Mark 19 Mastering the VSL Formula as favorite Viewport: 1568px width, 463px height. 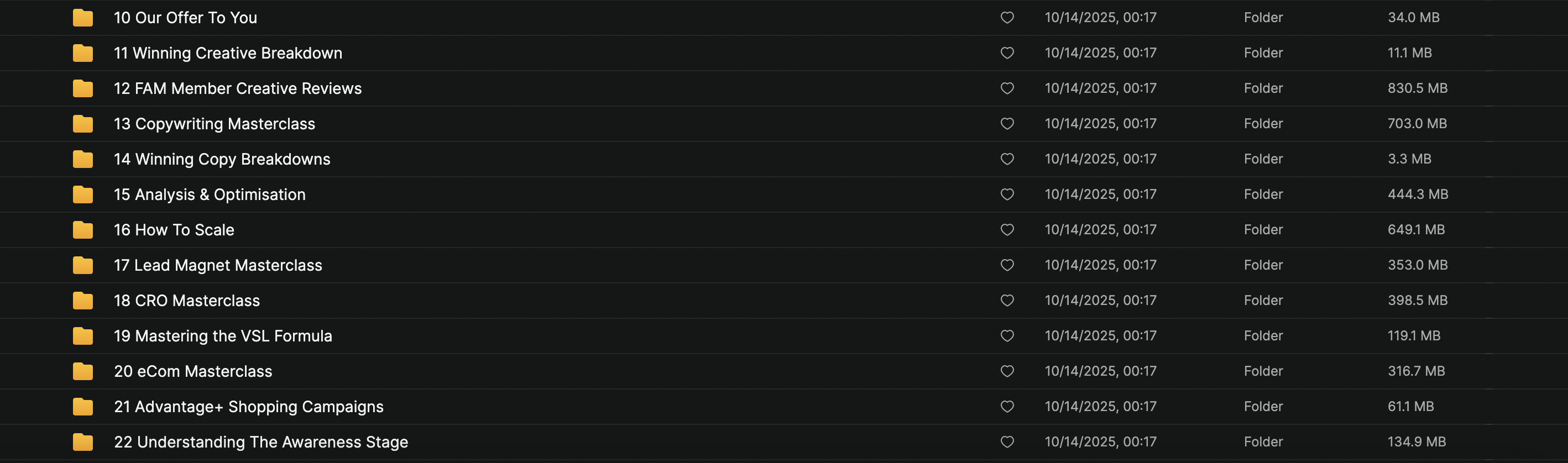[x=1007, y=336]
